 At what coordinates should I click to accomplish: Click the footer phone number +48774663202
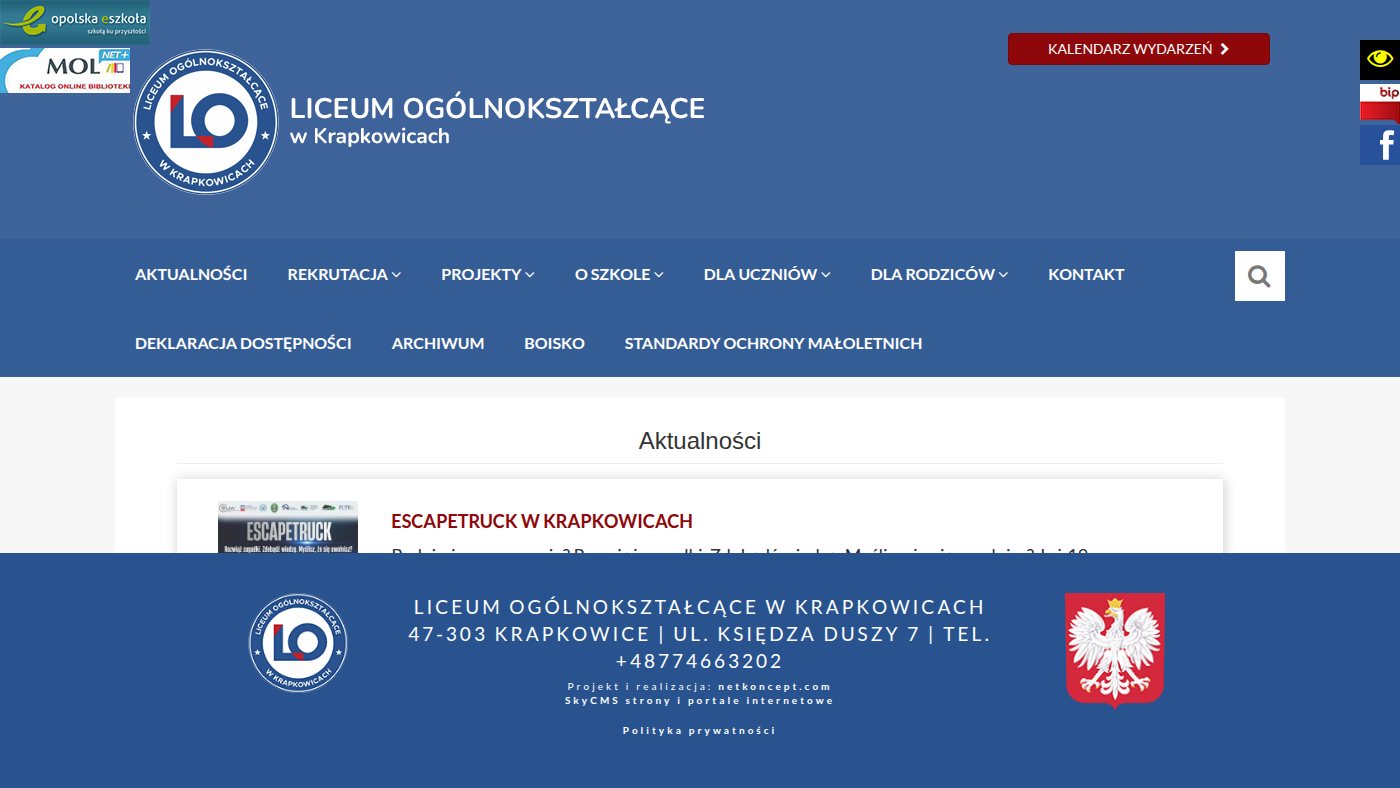(x=699, y=661)
